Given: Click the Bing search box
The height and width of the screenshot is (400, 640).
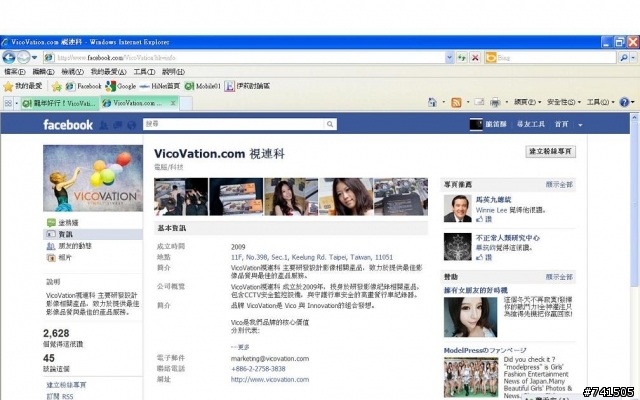Looking at the screenshot, I should tap(555, 58).
